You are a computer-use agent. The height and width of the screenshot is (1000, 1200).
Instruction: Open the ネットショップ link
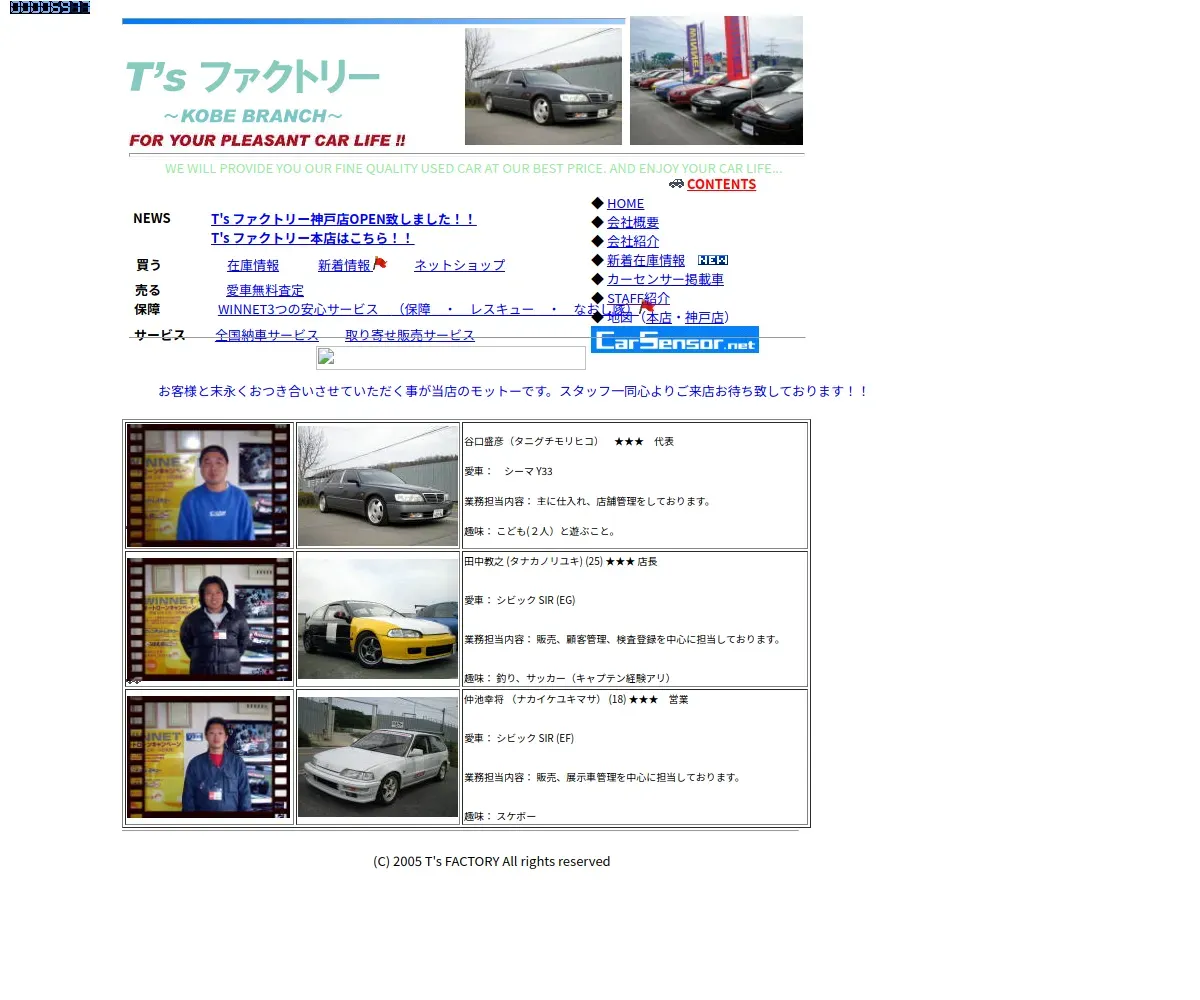click(459, 265)
